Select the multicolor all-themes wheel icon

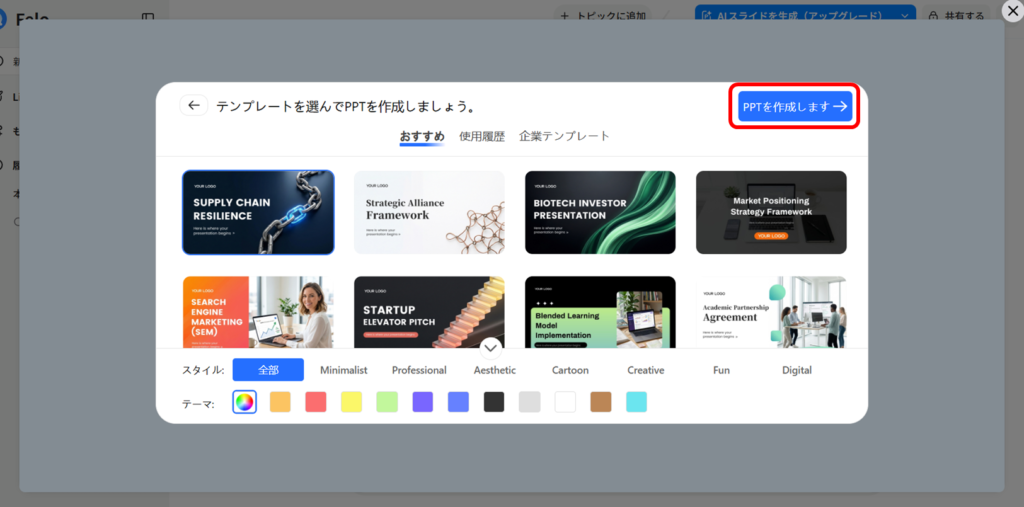[x=244, y=402]
